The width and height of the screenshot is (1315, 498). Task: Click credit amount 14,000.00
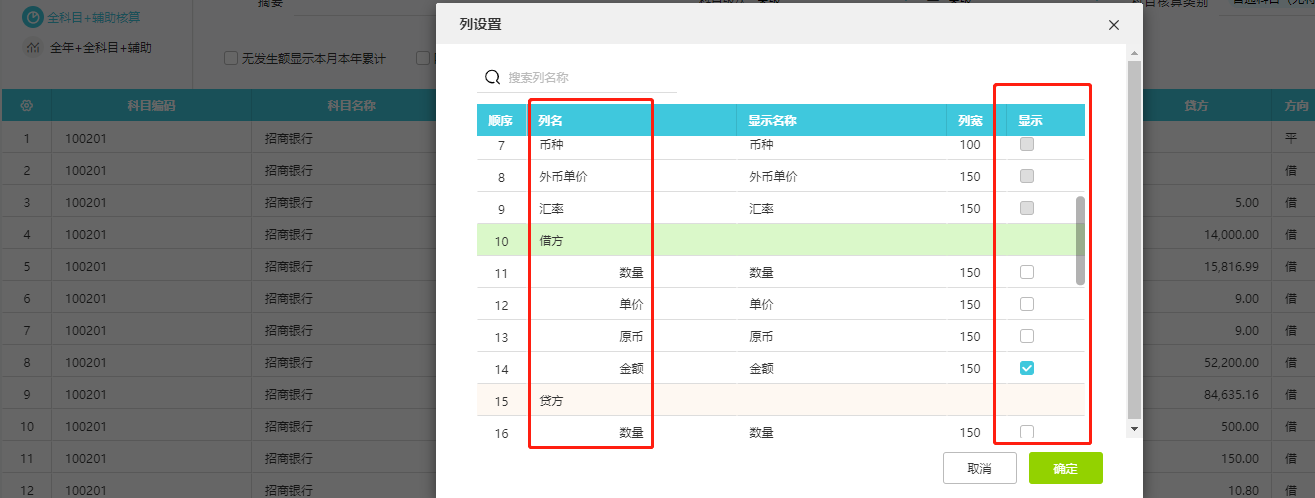point(1233,235)
